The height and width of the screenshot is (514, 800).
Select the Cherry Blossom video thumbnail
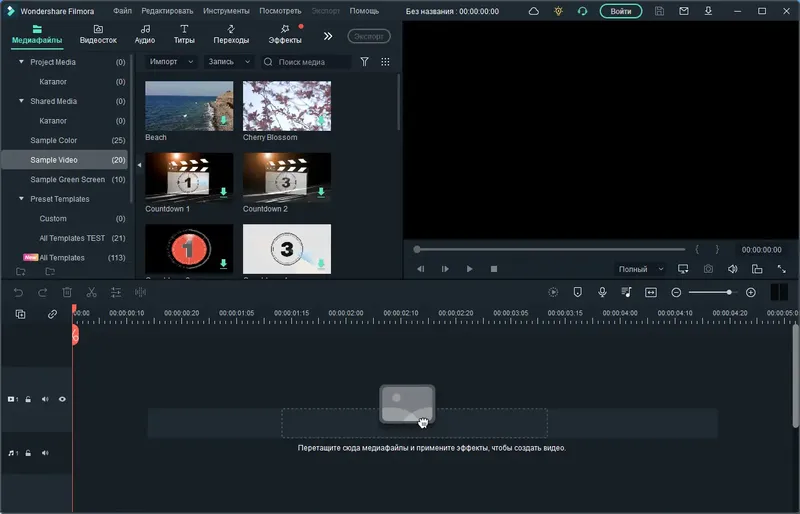[x=287, y=106]
